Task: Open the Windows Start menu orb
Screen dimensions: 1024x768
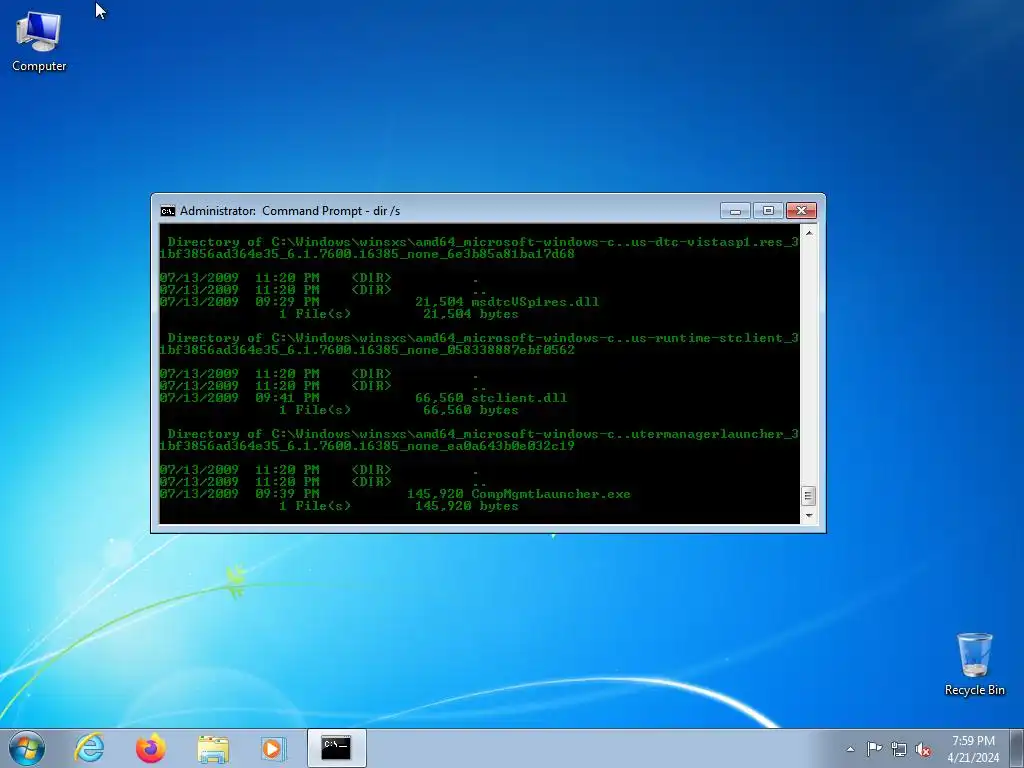Action: click(27, 748)
